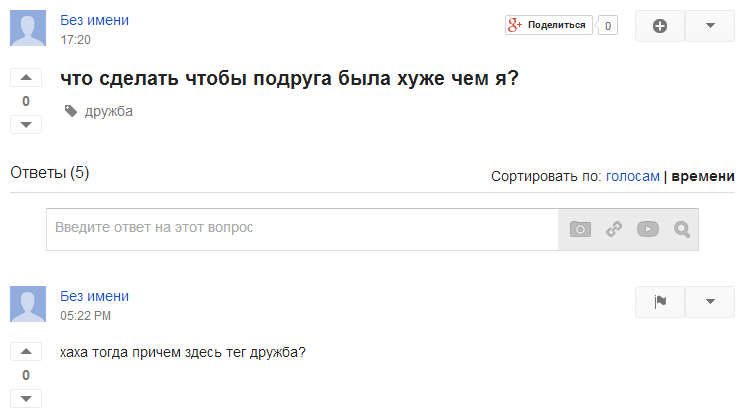Click the link icon in the answer box
Viewport: 742px width, 414px height.
point(614,229)
